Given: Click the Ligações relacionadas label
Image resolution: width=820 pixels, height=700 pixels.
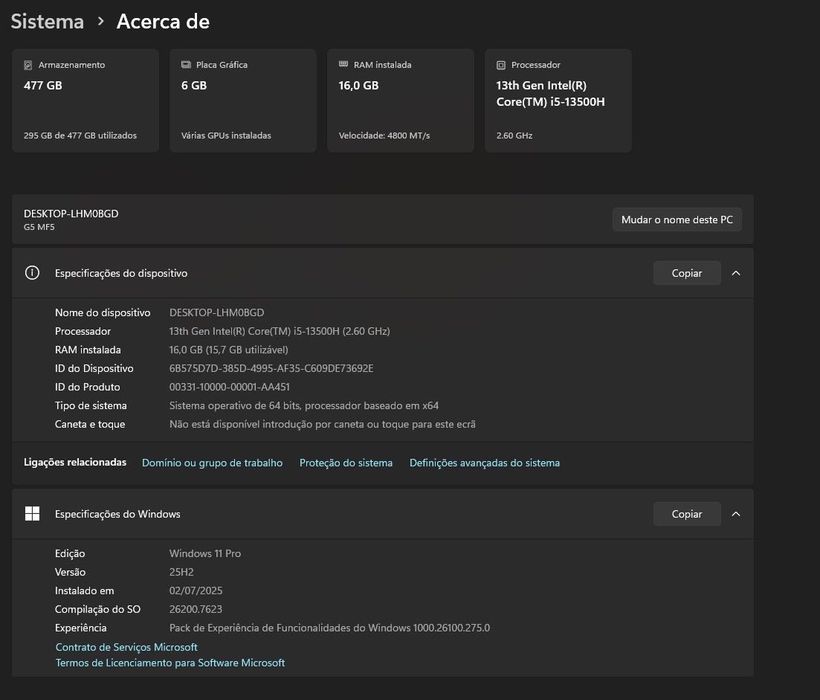Looking at the screenshot, I should [75, 462].
